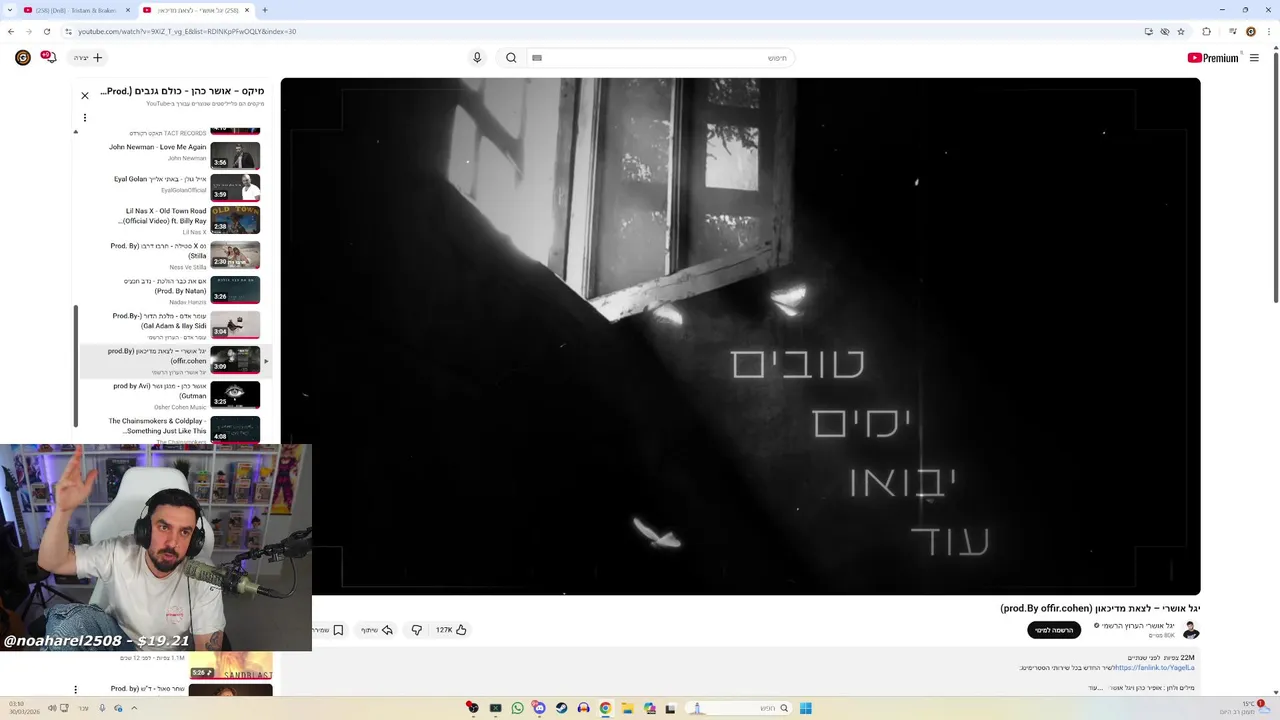Go forward in the browser
The image size is (1280, 720).
click(30, 31)
